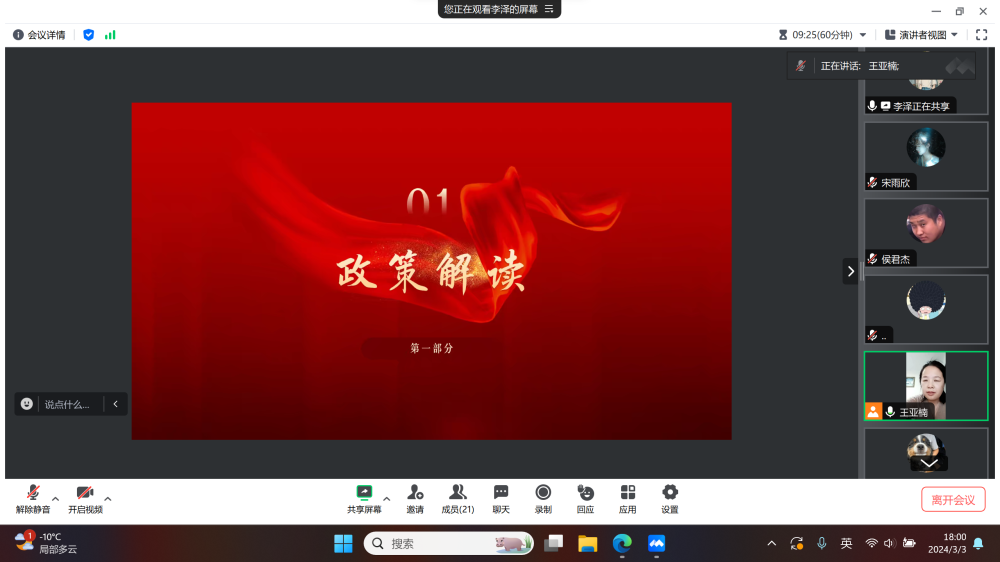Click the blue security shield icon
The width and height of the screenshot is (1000, 562).
point(89,35)
